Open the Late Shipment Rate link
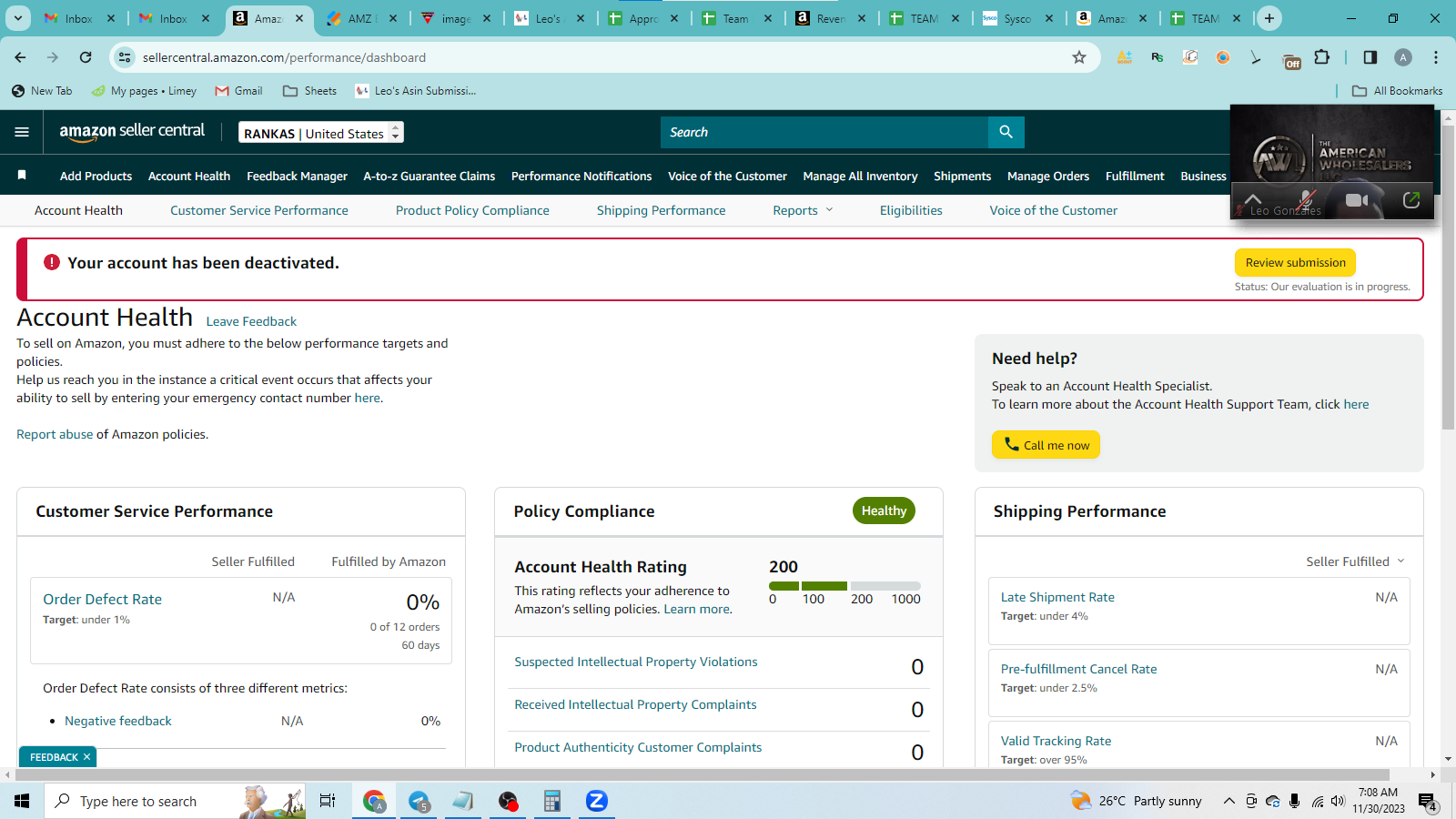This screenshot has width=1456, height=819. pos(1057,597)
